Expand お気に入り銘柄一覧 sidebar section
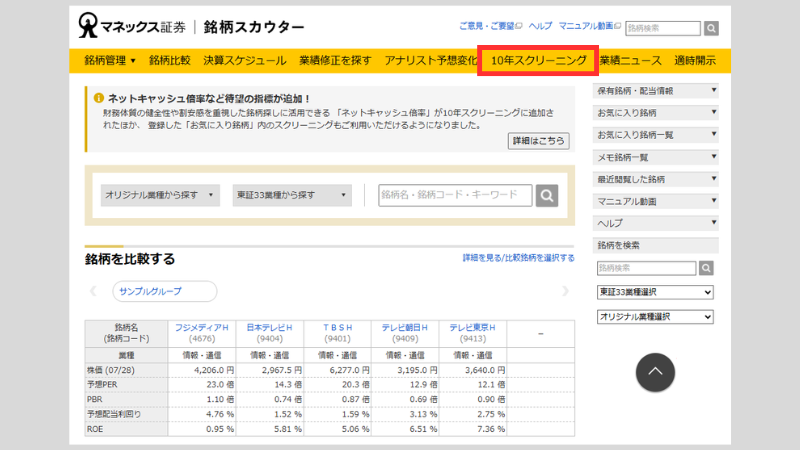This screenshot has height=450, width=800. point(656,135)
